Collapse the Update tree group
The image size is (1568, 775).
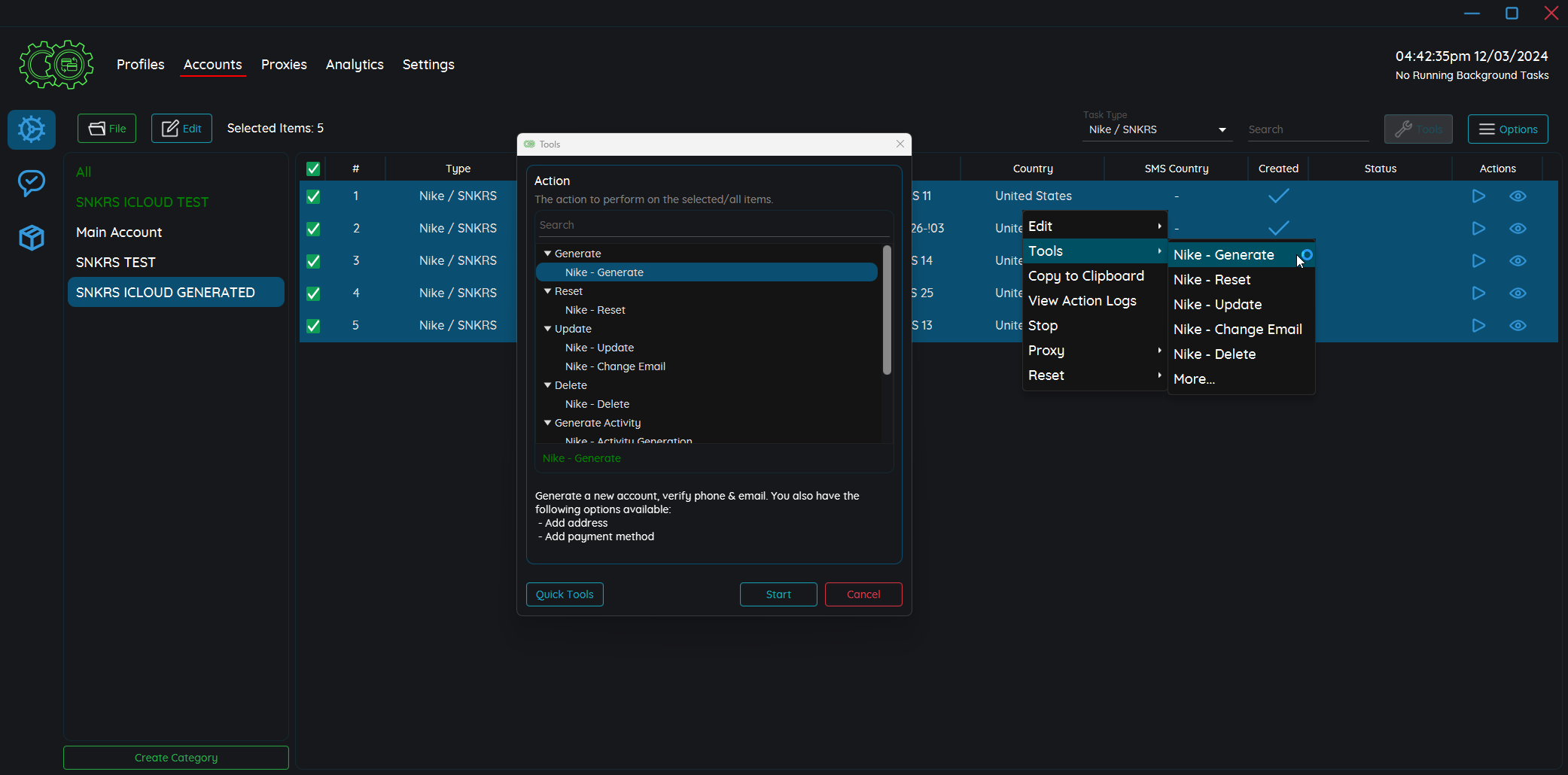point(548,329)
